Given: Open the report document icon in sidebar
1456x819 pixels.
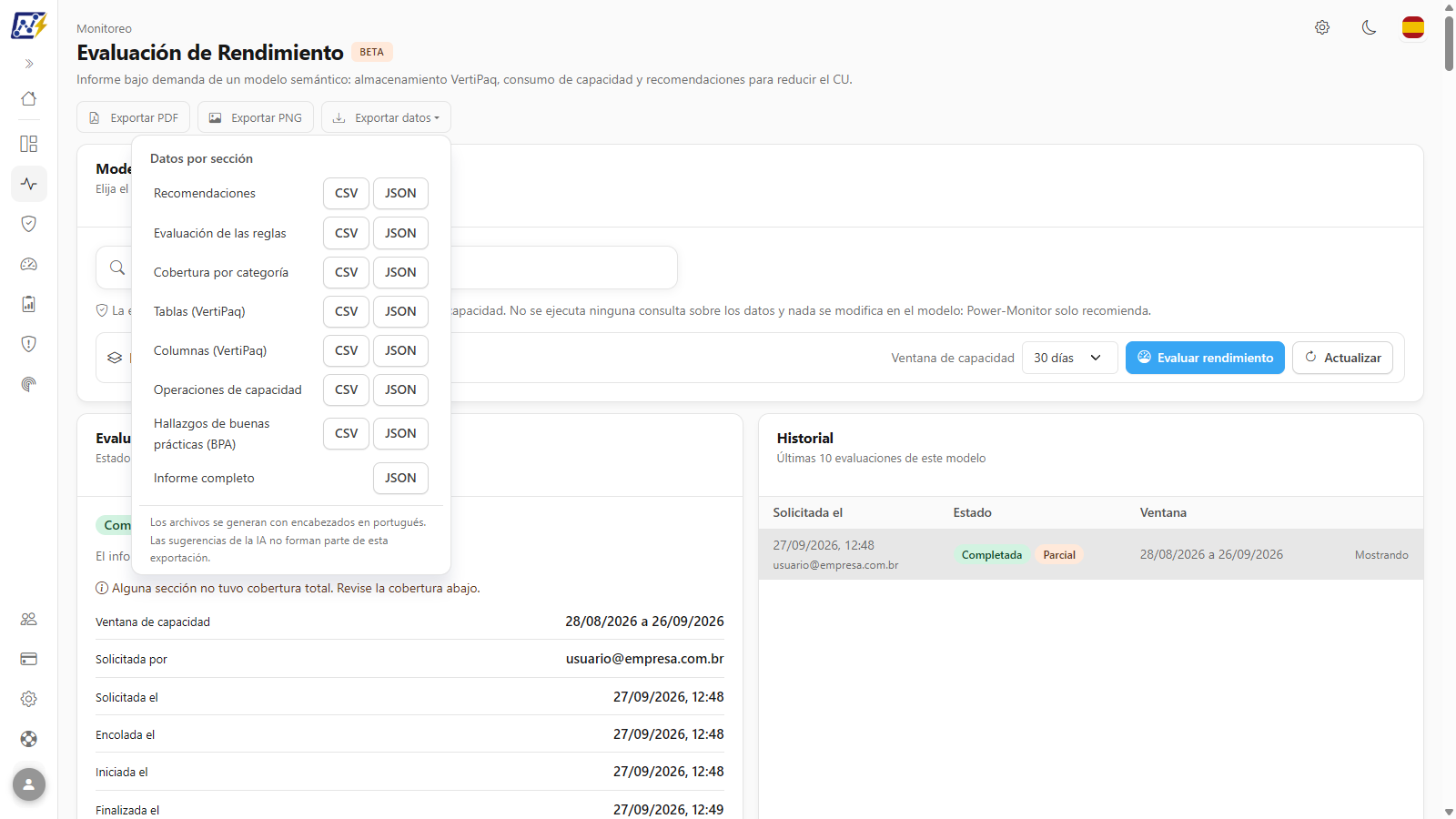Looking at the screenshot, I should click(29, 304).
